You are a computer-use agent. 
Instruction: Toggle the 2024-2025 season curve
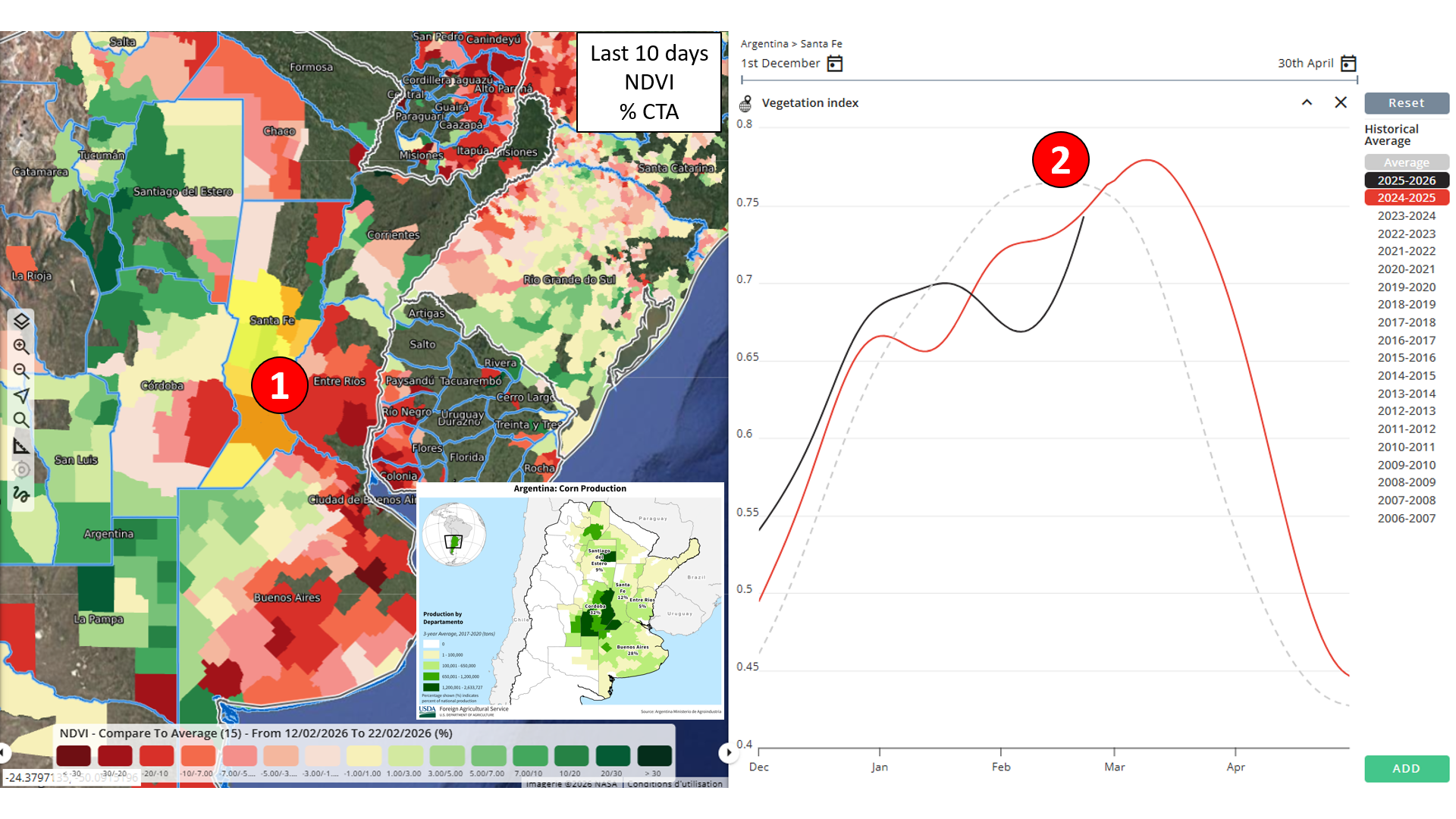click(1406, 198)
